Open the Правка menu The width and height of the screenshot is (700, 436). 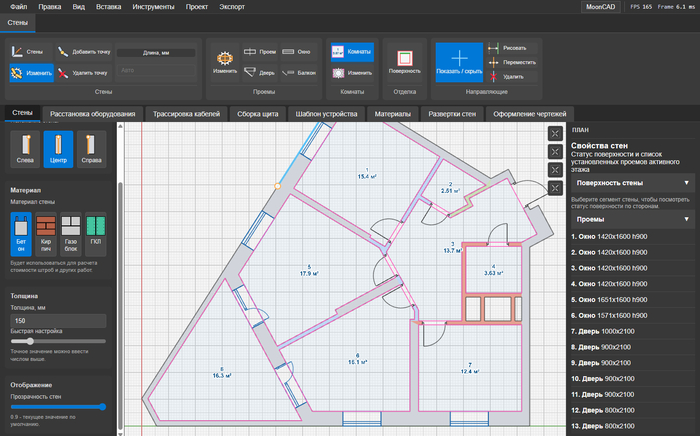click(x=50, y=7)
